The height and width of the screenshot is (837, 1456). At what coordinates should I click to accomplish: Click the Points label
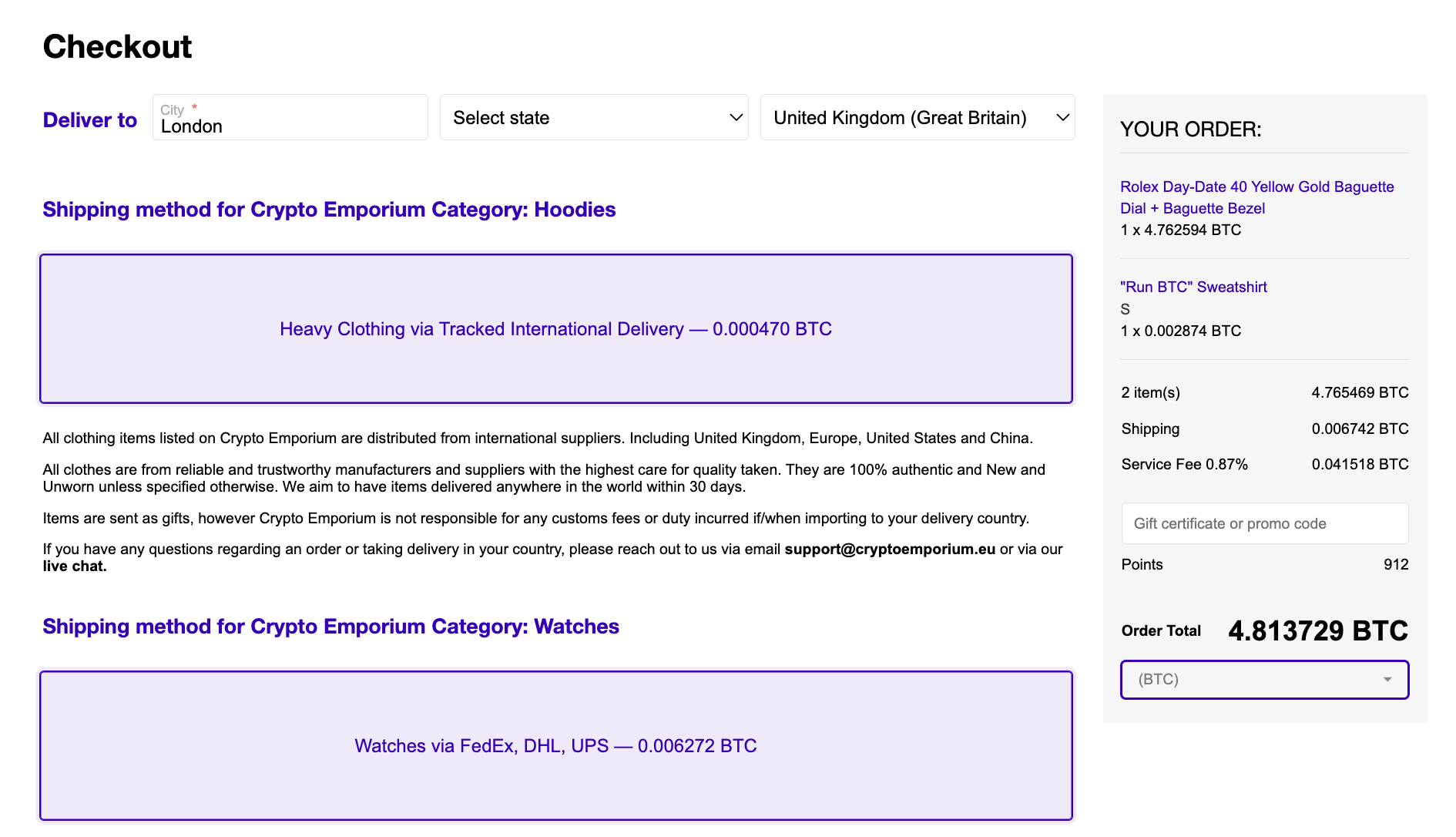[x=1142, y=564]
